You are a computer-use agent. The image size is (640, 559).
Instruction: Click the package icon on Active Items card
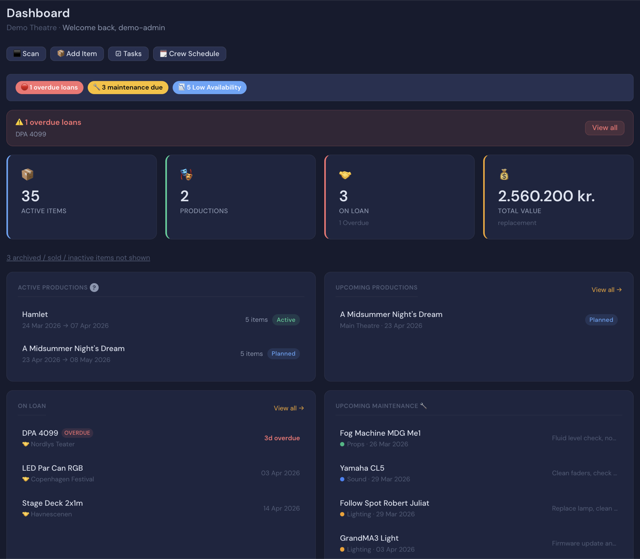[x=27, y=175]
